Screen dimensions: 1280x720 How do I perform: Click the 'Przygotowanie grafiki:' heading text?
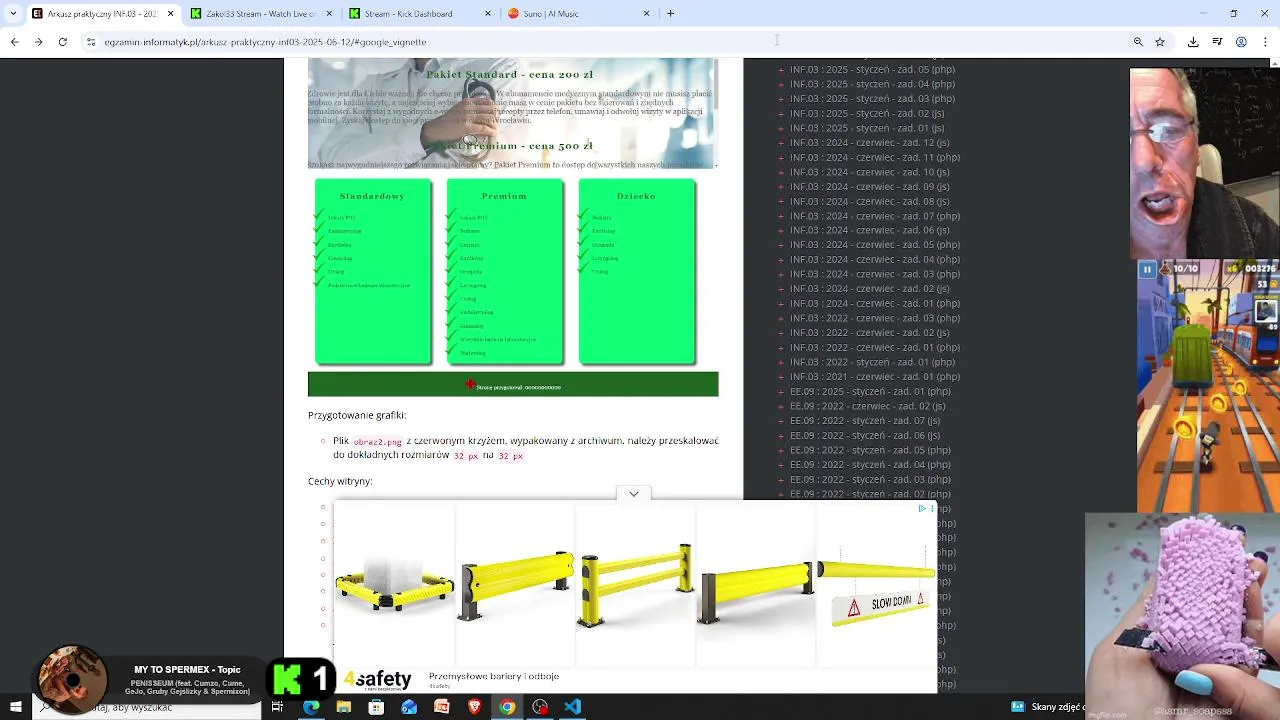coord(357,415)
